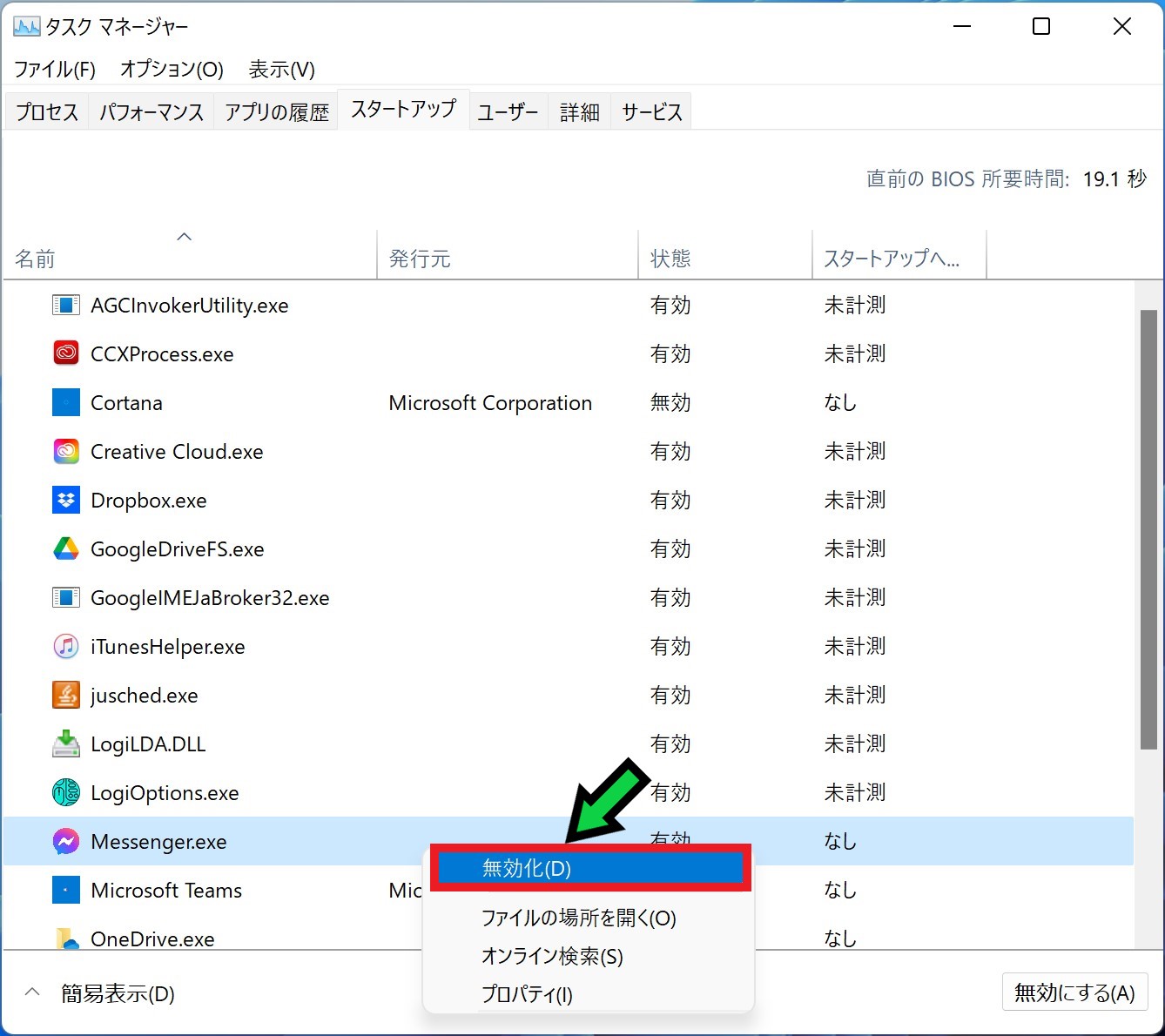Viewport: 1165px width, 1036px height.
Task: Click the LogiOptions.exe icon
Action: pos(66,793)
